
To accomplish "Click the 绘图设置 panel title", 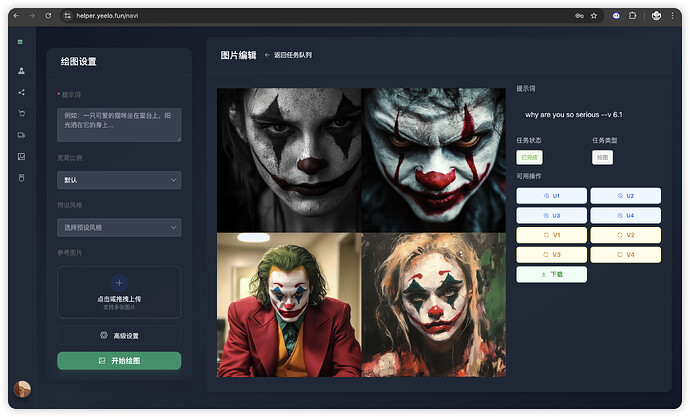I will (x=78, y=62).
